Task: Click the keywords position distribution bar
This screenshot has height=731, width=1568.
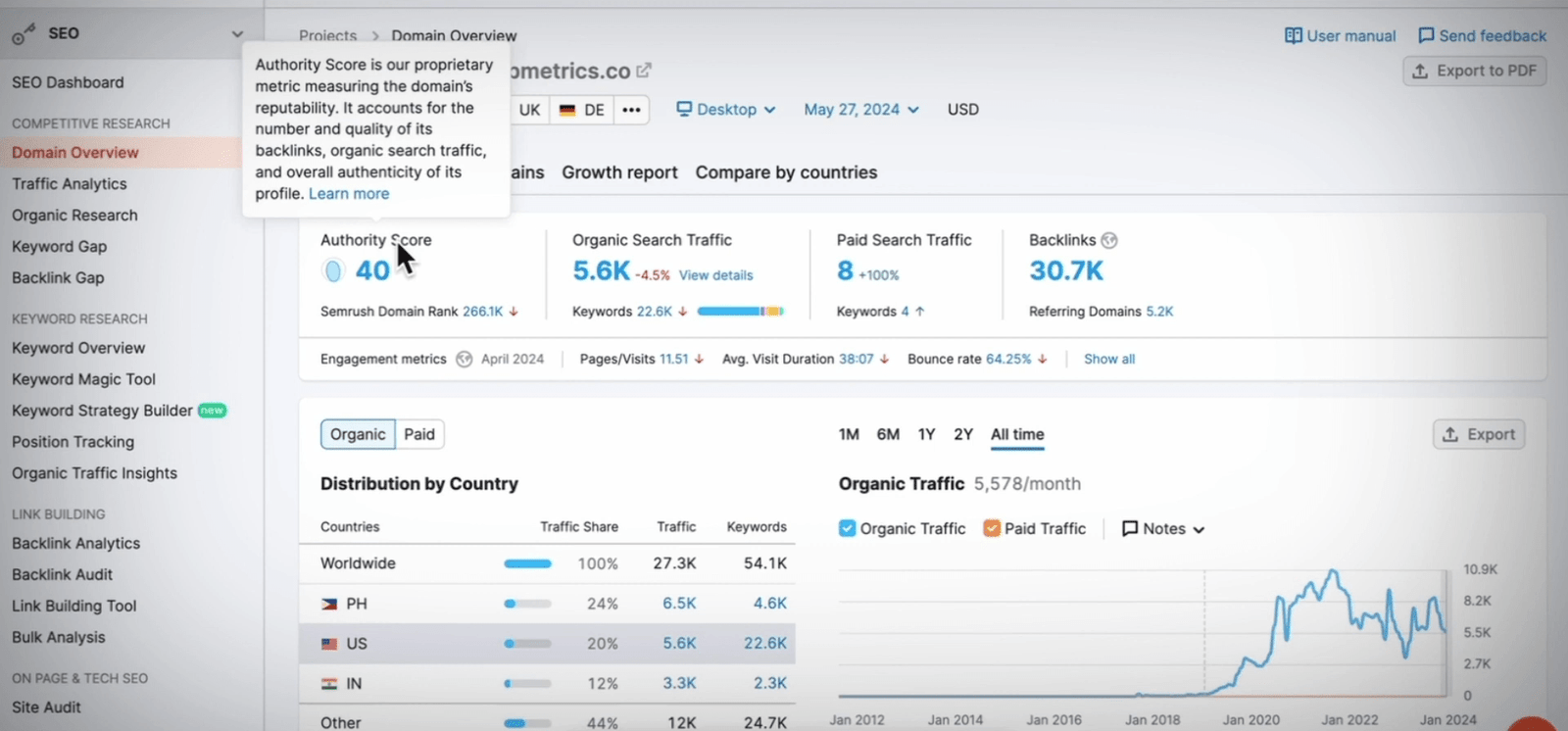Action: 740,312
